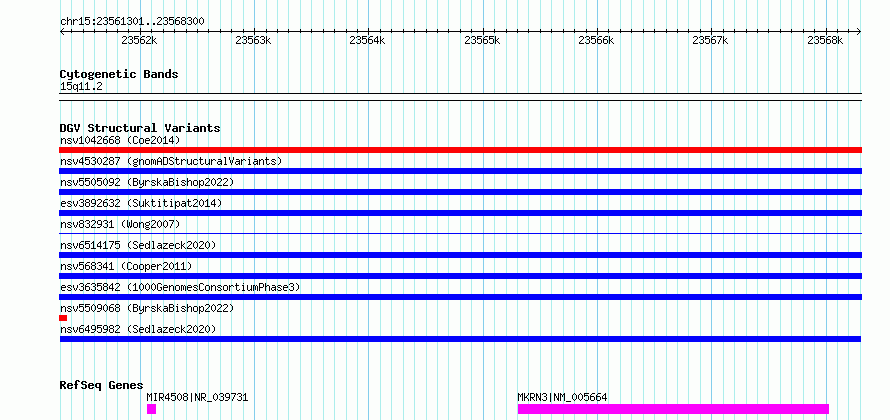
Task: Select the nsv6495982 (Sedlazeck2020) variant bar
Action: (x=460, y=339)
